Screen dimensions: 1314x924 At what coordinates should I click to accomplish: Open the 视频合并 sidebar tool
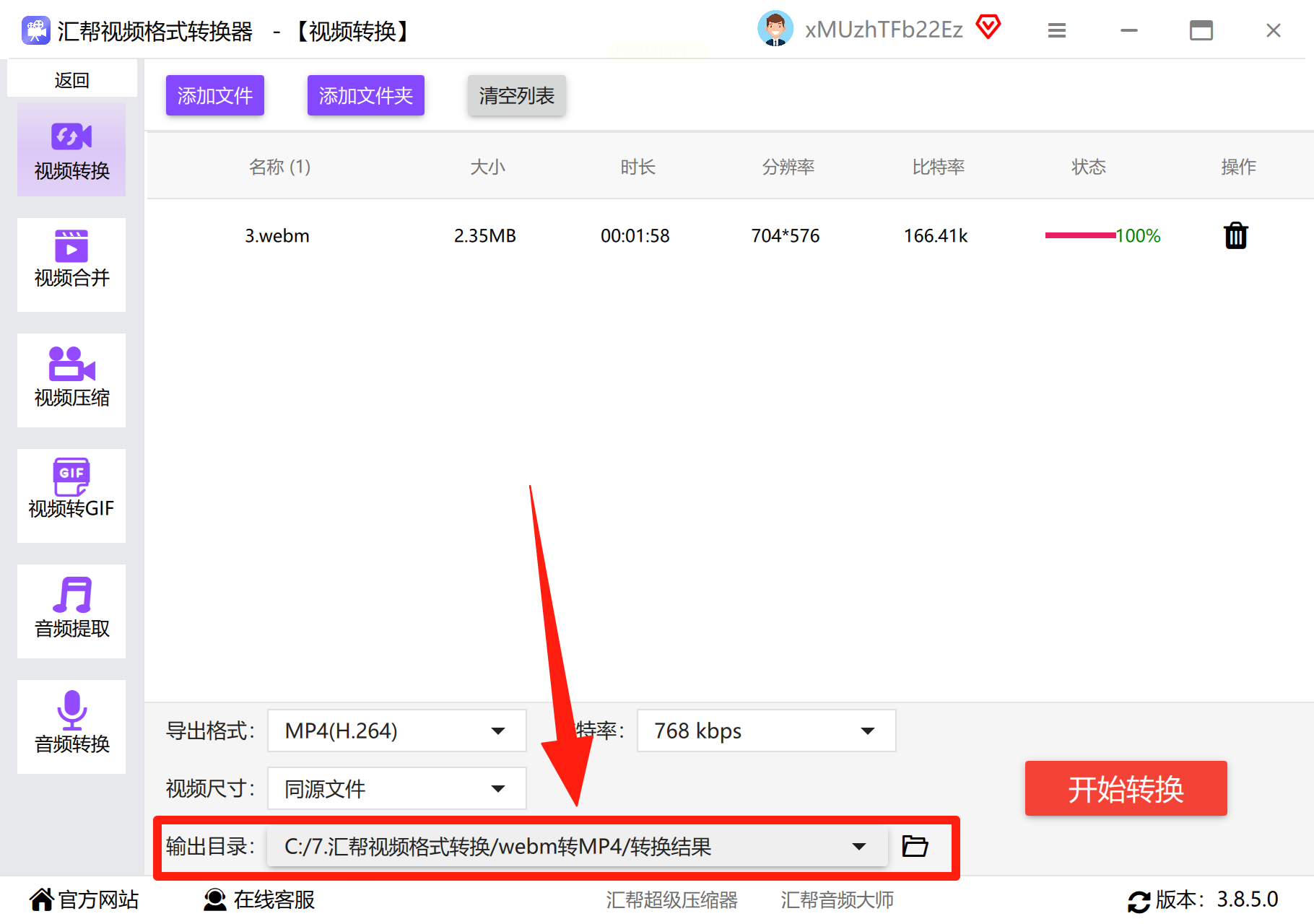[x=71, y=265]
